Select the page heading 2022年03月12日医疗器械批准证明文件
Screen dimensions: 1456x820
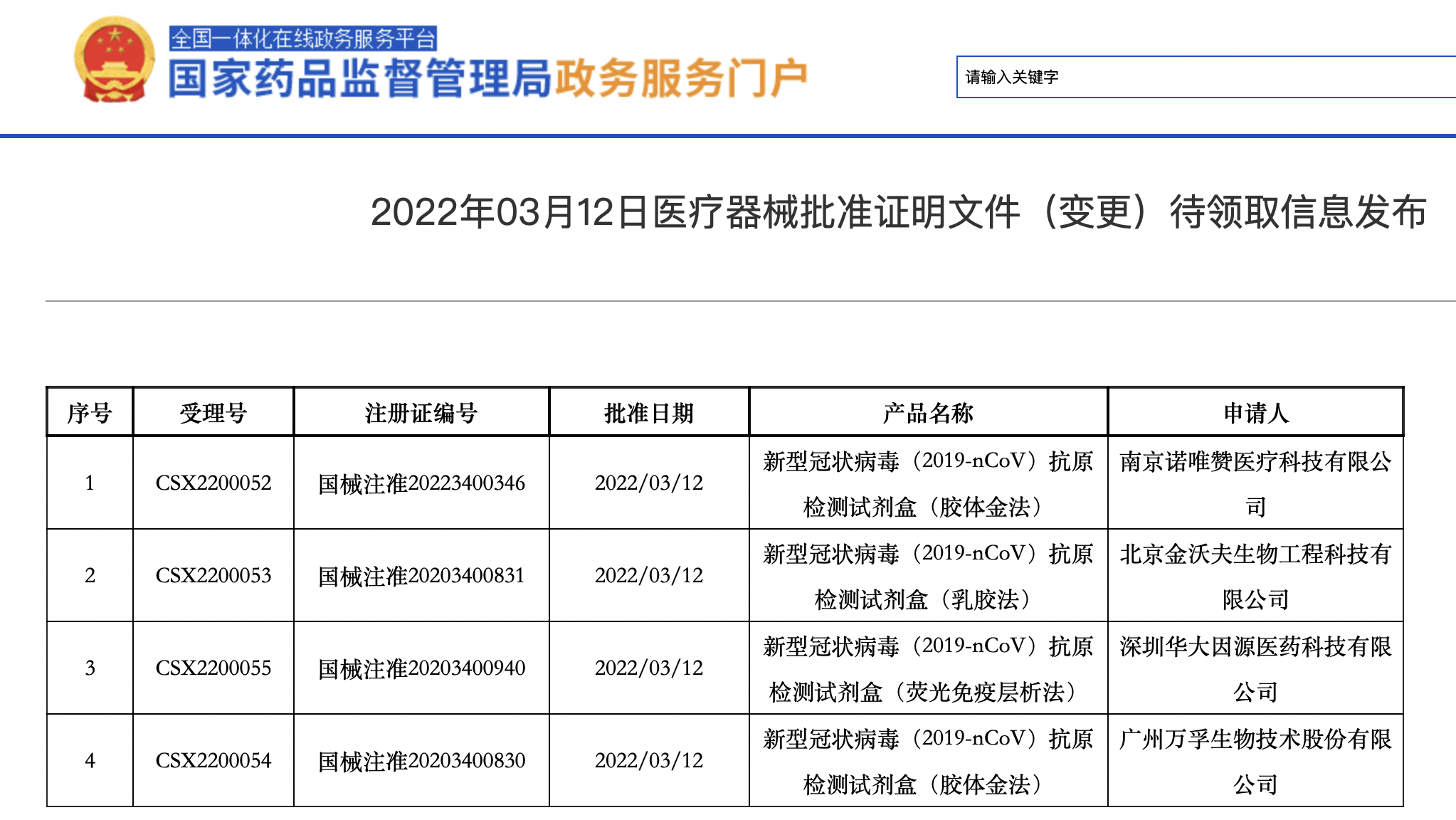coord(695,212)
